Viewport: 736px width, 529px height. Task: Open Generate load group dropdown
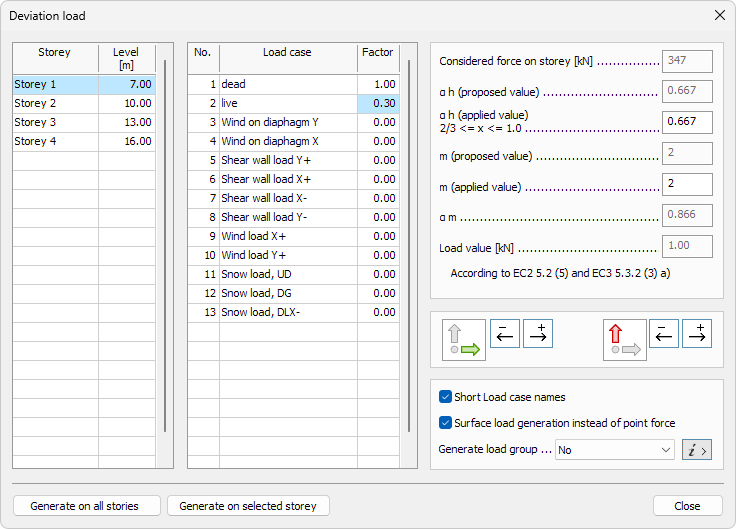tap(614, 450)
